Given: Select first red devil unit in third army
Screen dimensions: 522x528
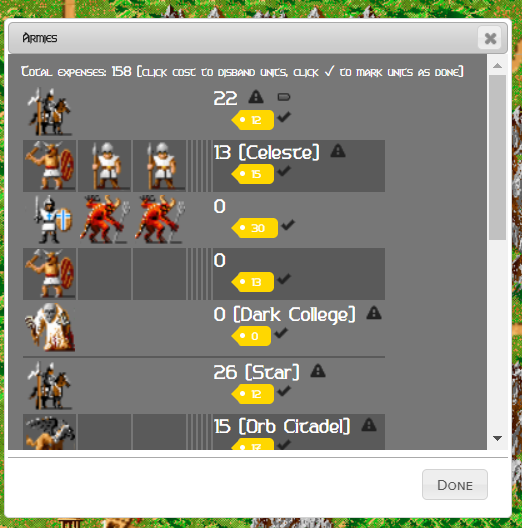Looking at the screenshot, I should [x=104, y=220].
